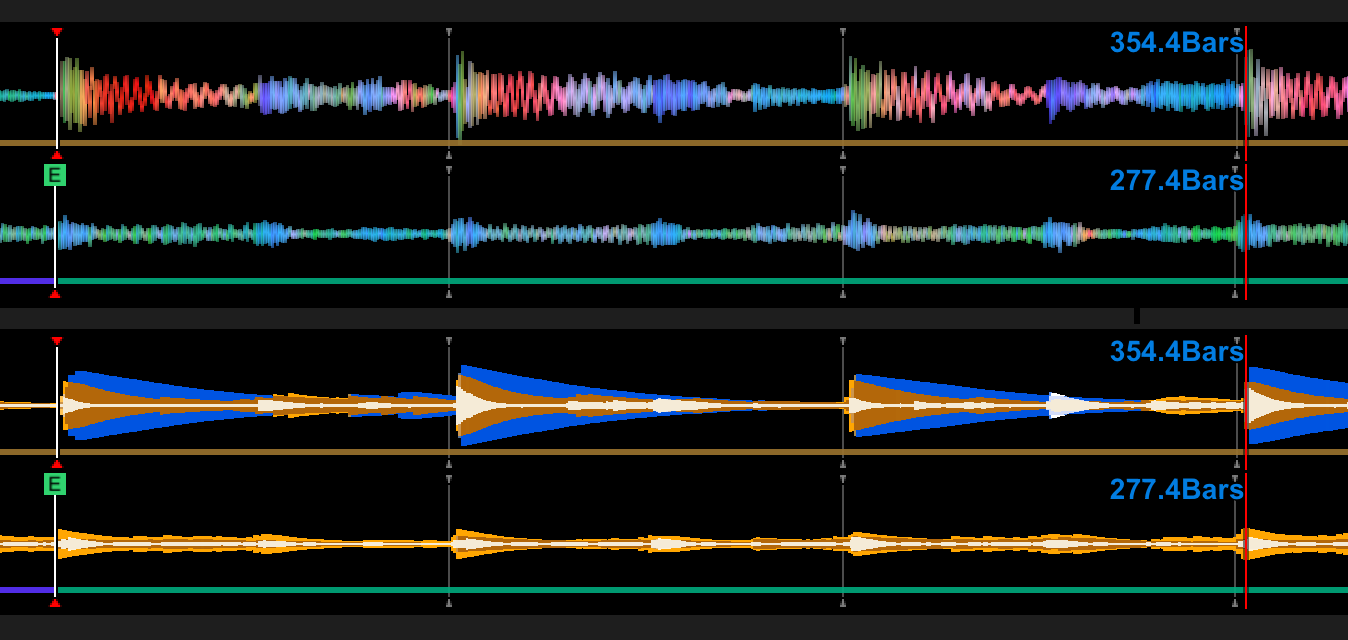Click the 277.4Bars label on the RGB waveform
1348x640 pixels.
(1176, 181)
